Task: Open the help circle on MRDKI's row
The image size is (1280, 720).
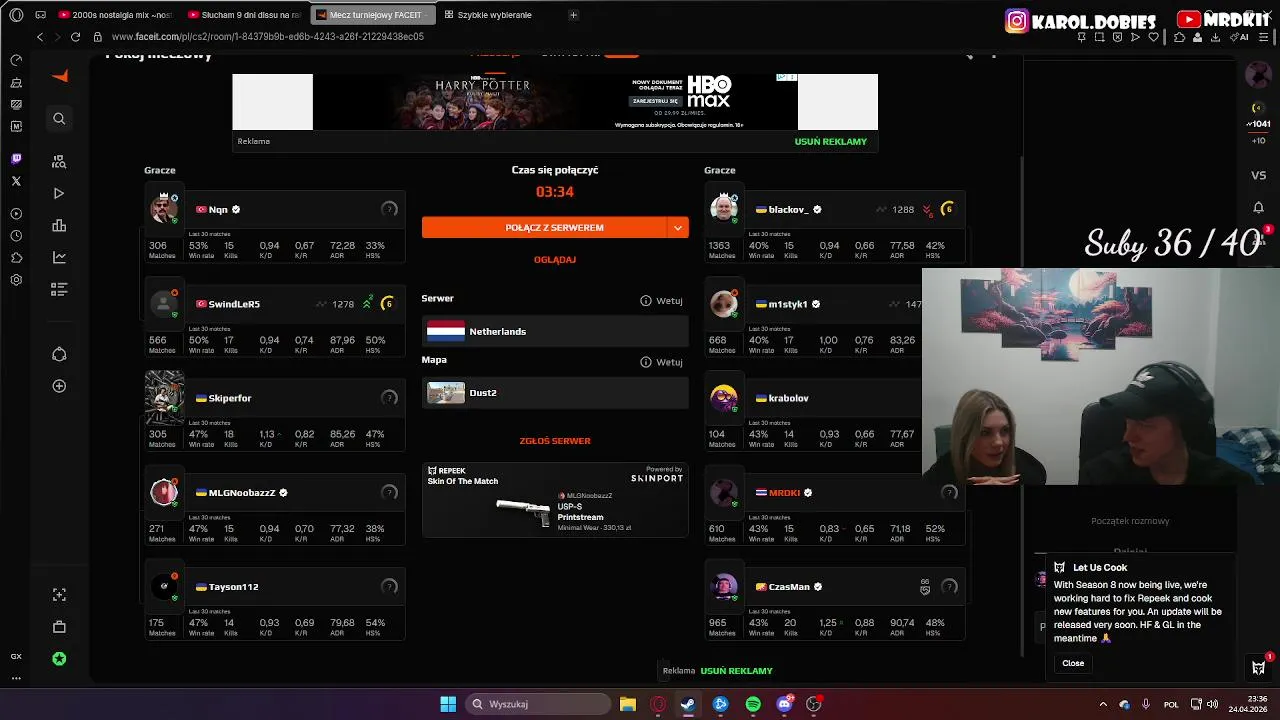Action: click(x=950, y=492)
